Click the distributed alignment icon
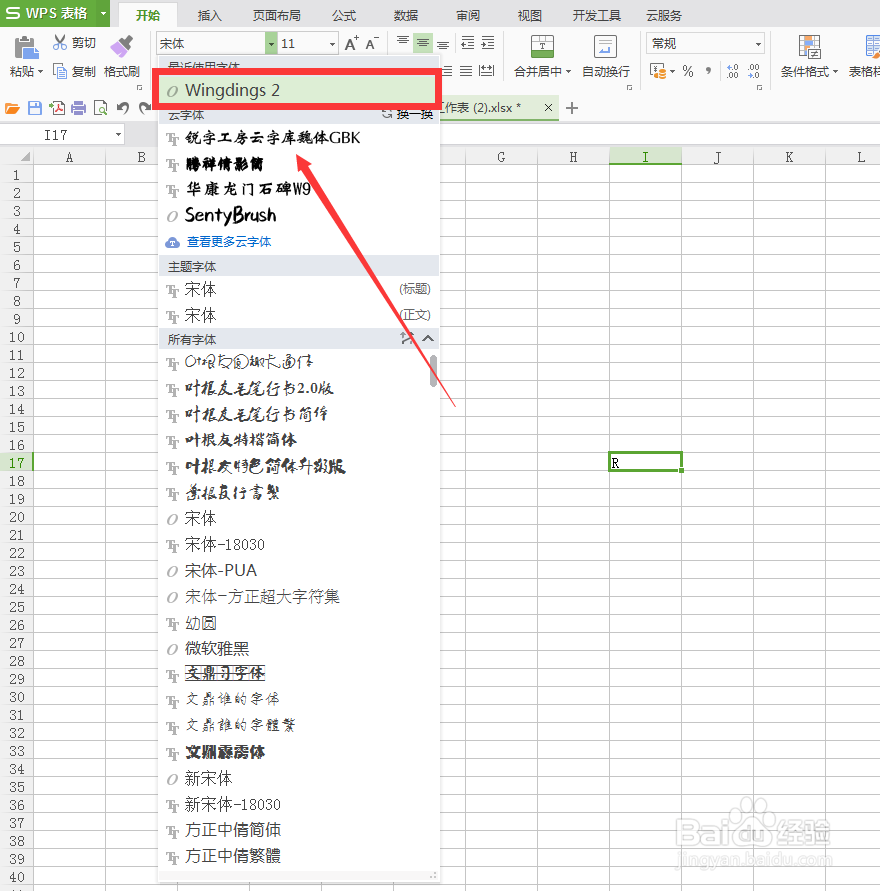This screenshot has width=880, height=891. coord(486,71)
